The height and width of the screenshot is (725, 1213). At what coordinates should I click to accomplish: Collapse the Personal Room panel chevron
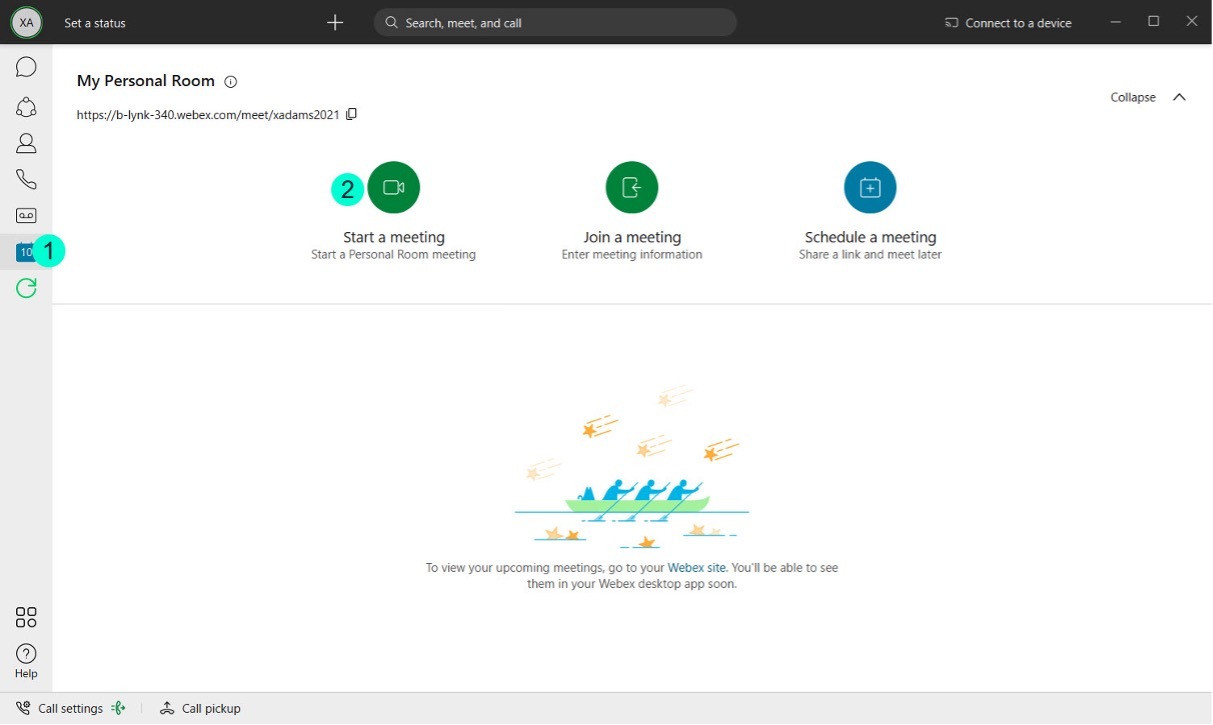pos(1179,97)
